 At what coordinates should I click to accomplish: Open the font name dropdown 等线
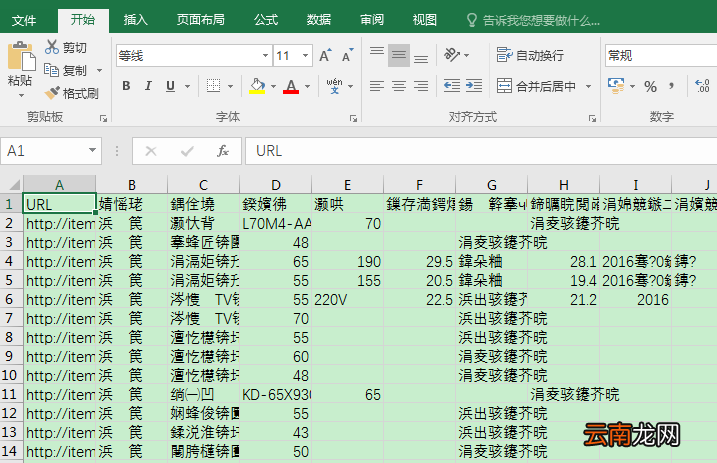click(x=265, y=56)
